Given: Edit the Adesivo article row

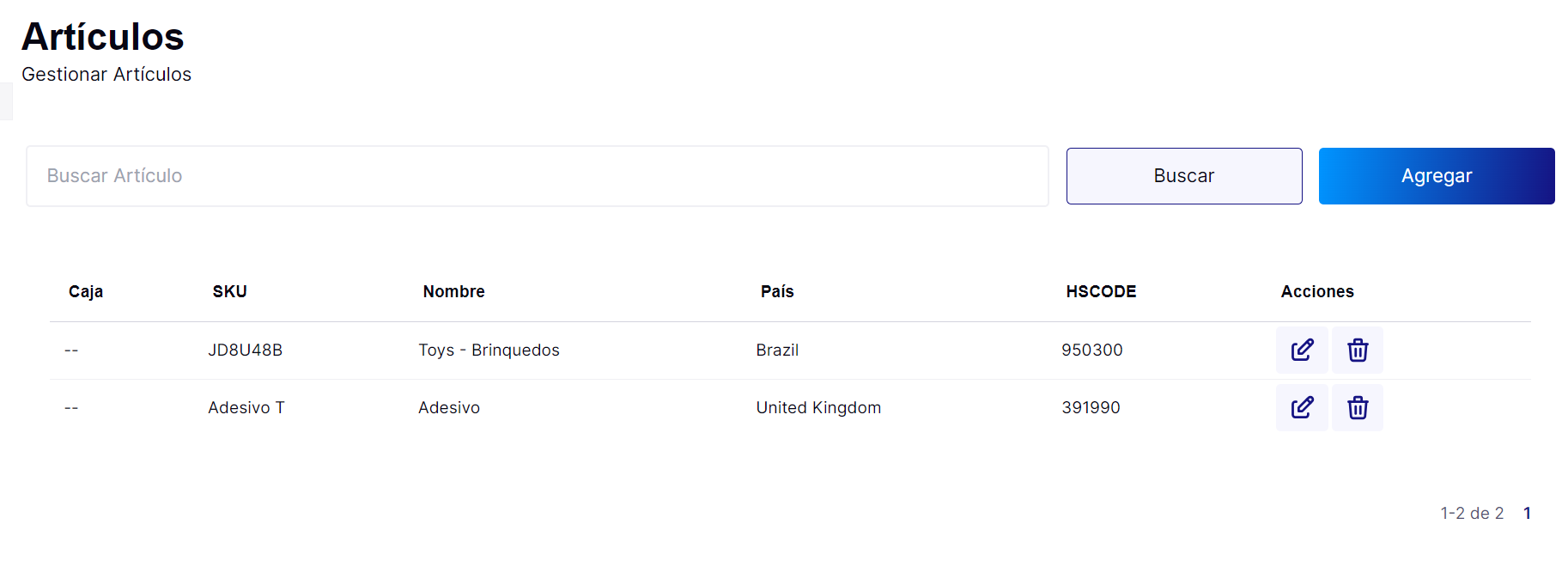Looking at the screenshot, I should point(1302,408).
